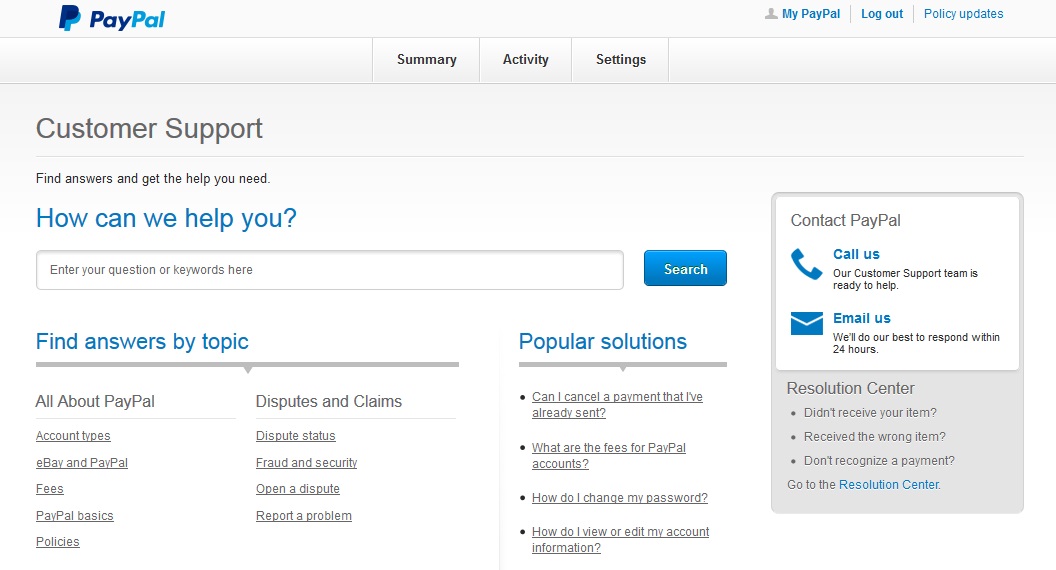The width and height of the screenshot is (1056, 570).
Task: Click the 'Disputes and Claims' heading
Action: [329, 402]
